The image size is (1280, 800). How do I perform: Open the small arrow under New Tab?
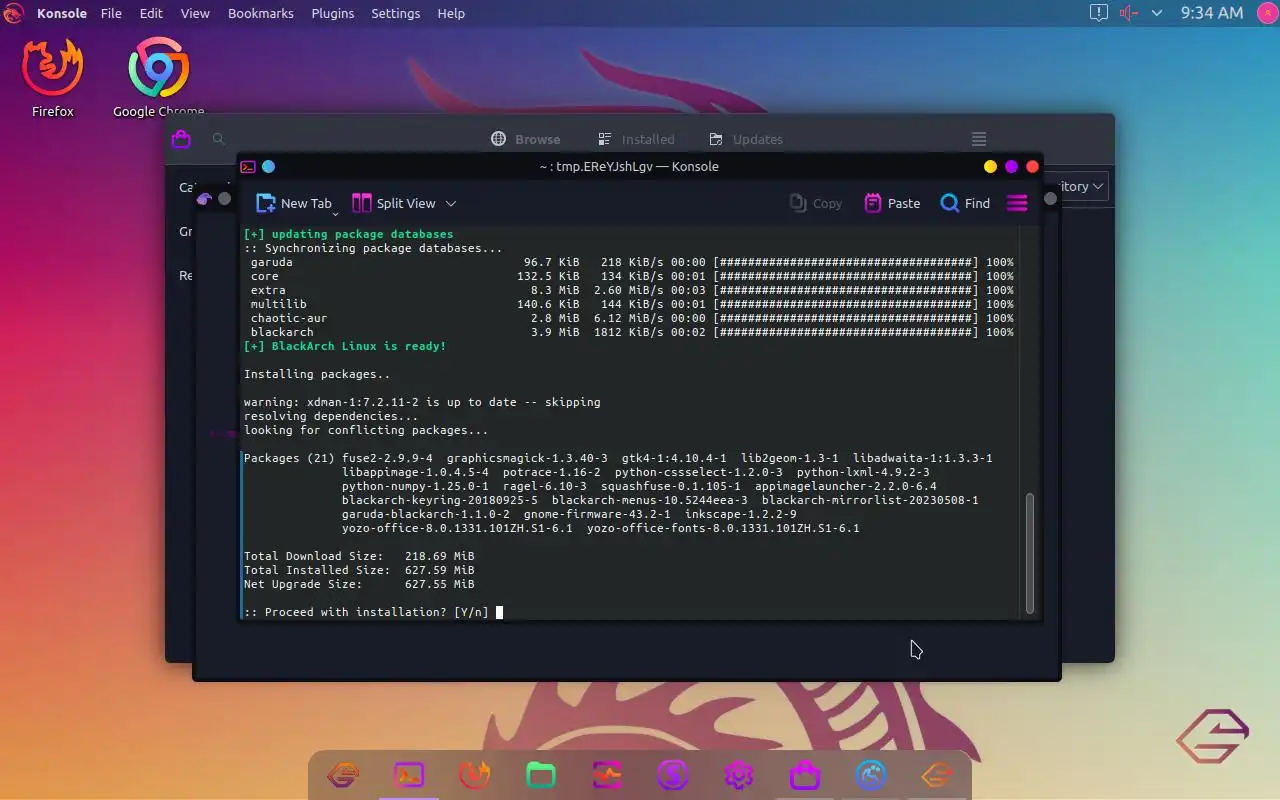coord(335,214)
